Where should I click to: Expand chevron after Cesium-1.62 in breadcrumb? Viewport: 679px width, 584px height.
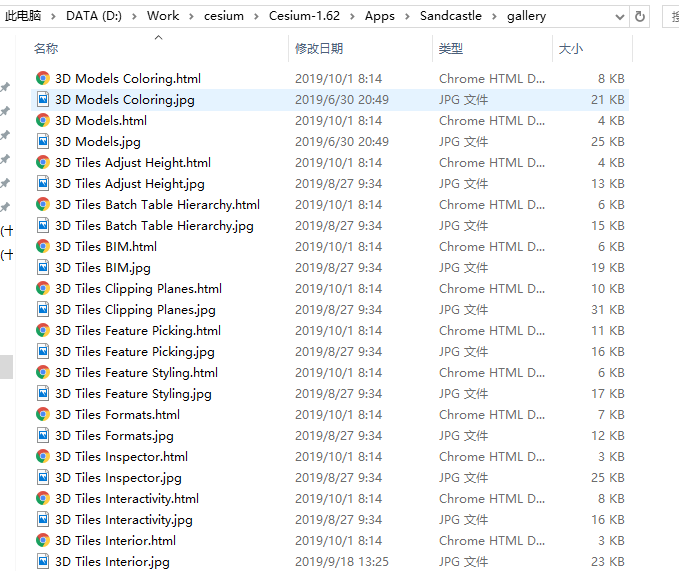352,16
